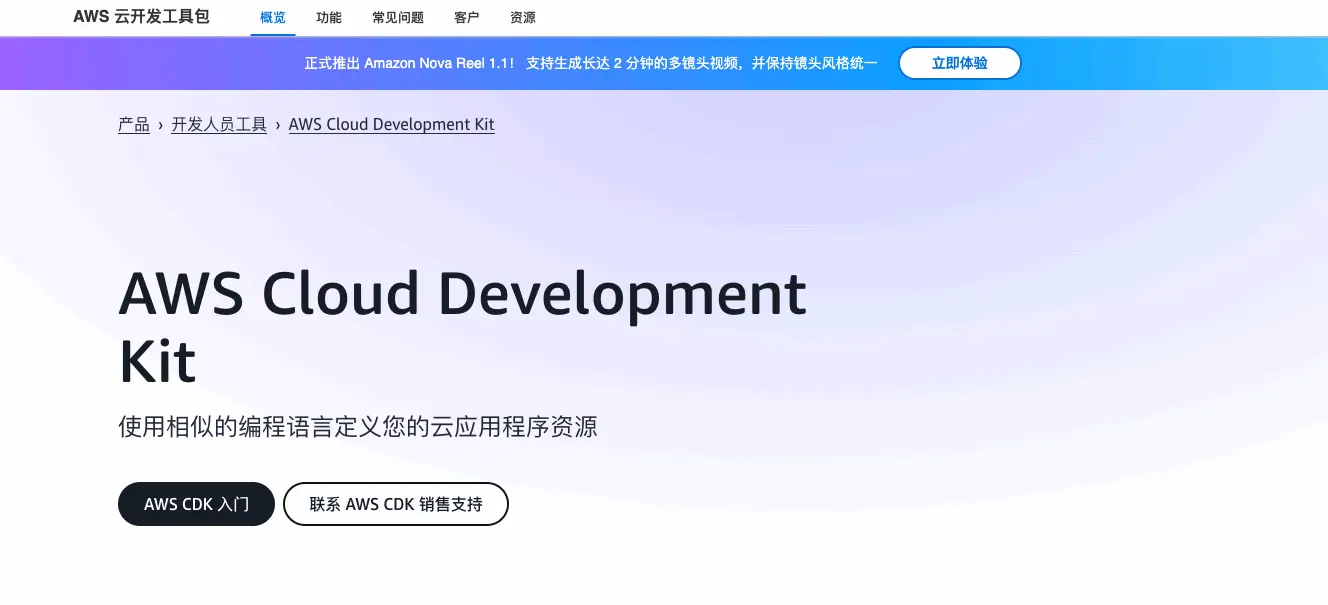1328x605 pixels.
Task: Select the 客户 tab
Action: [x=466, y=17]
